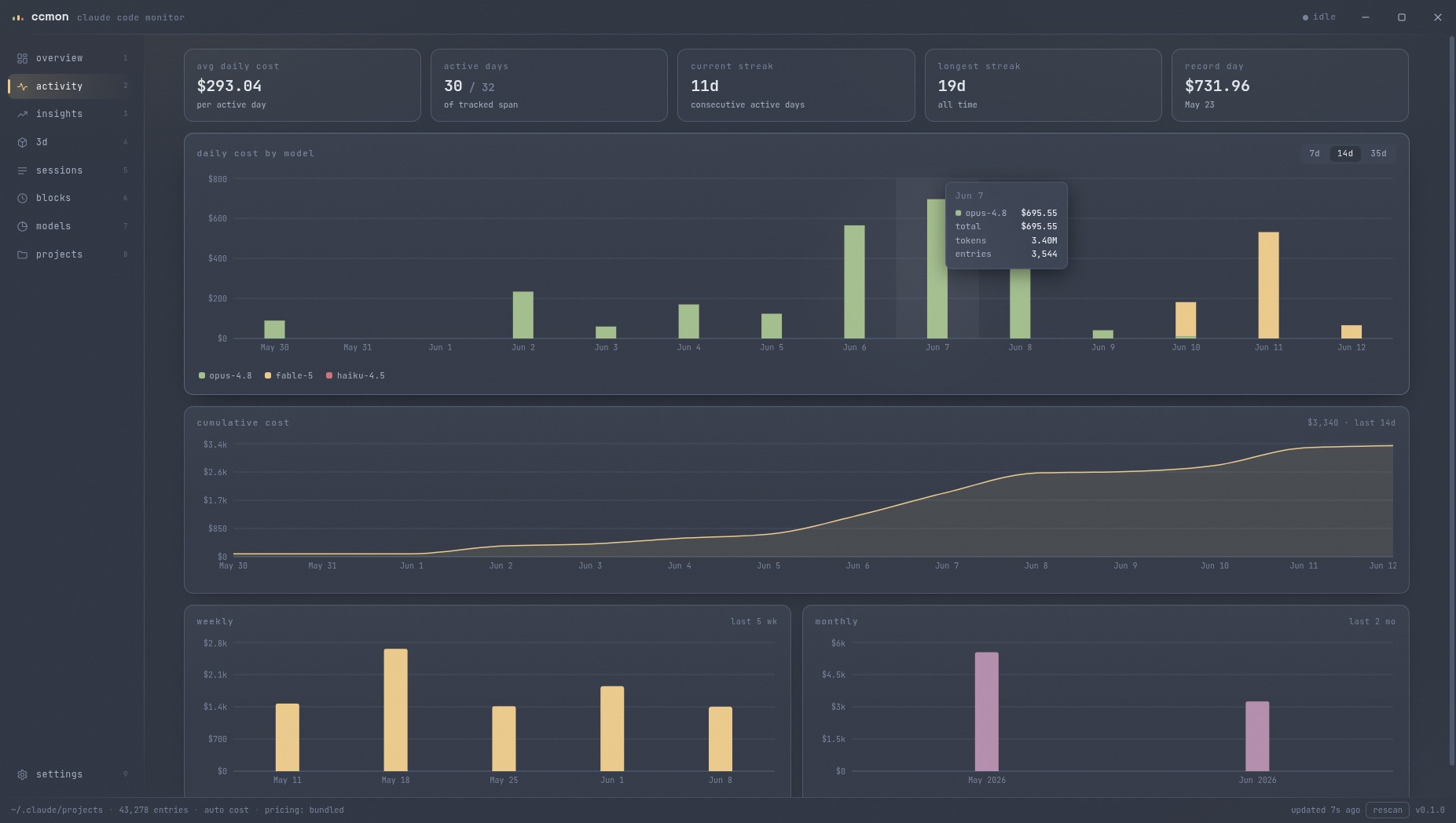This screenshot has height=823, width=1456.
Task: Click the $731.96 record value
Action: (x=1217, y=86)
